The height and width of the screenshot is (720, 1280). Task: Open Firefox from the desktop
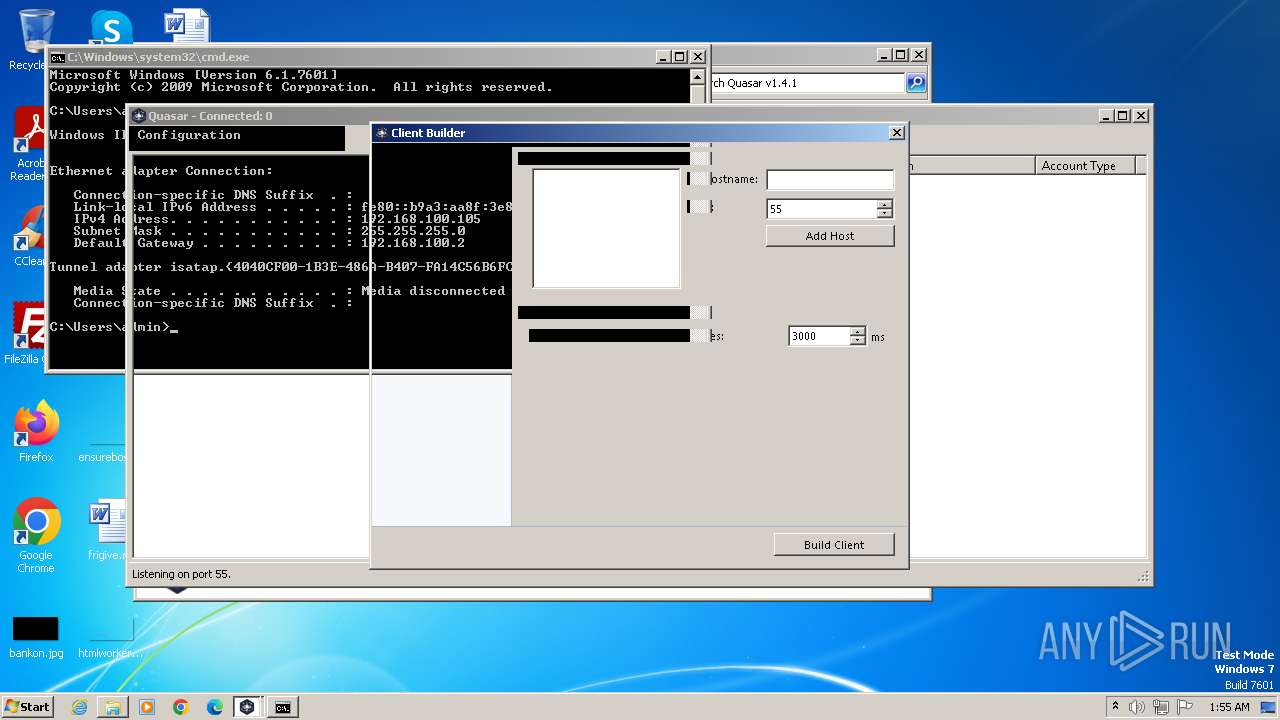pyautogui.click(x=36, y=431)
